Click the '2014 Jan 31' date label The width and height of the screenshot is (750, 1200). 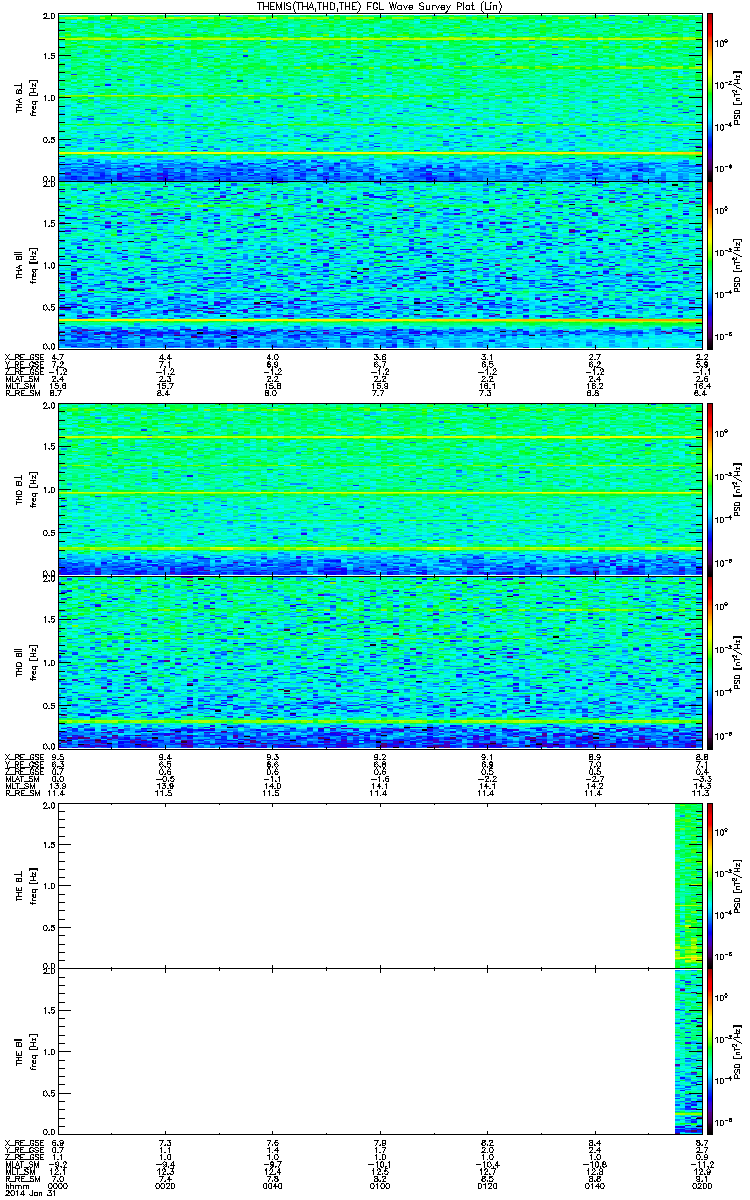point(28,1194)
